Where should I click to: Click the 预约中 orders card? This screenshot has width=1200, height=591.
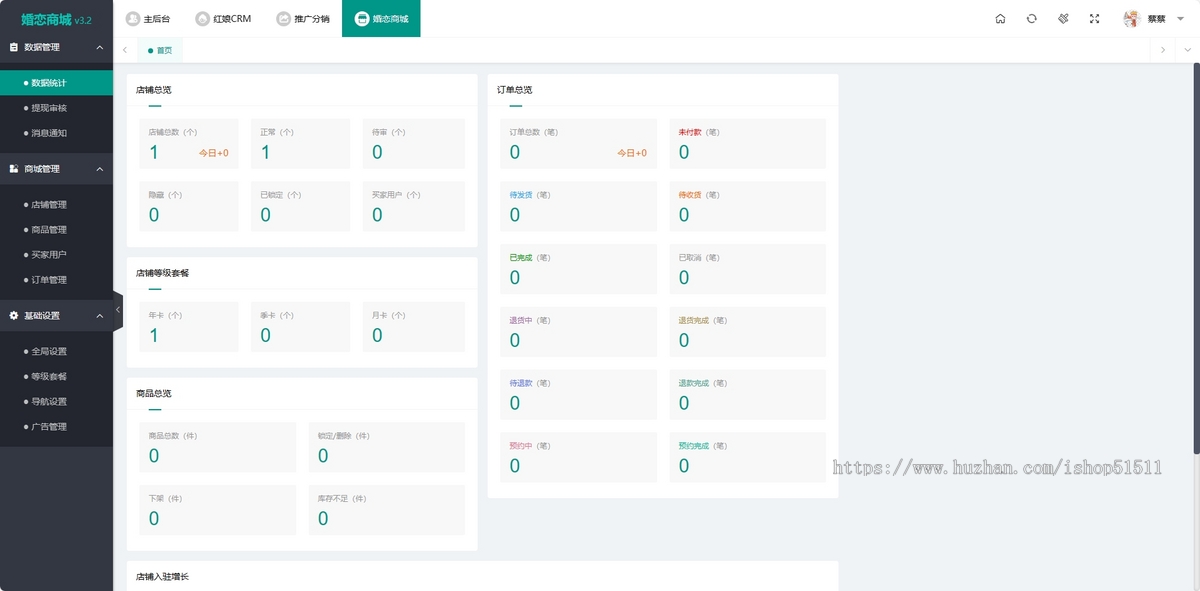578,457
